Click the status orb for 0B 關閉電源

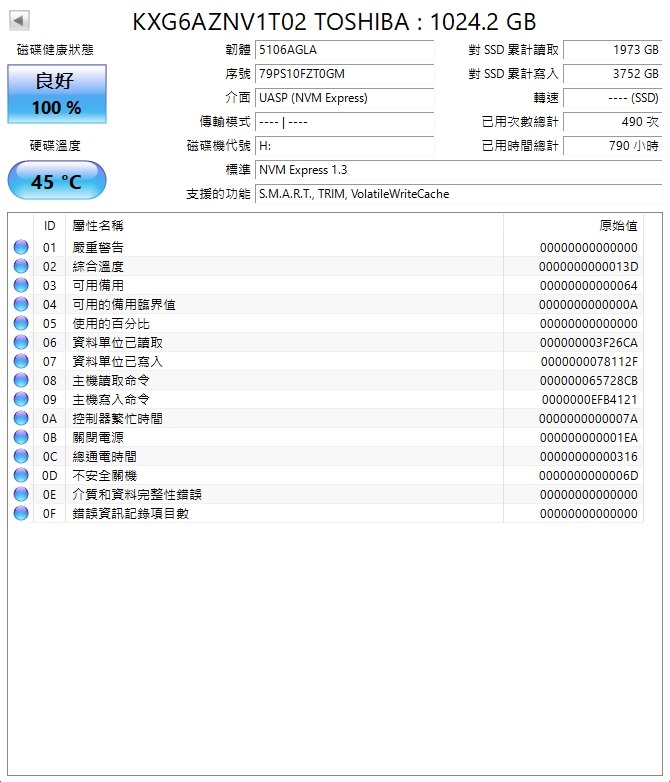[21, 437]
